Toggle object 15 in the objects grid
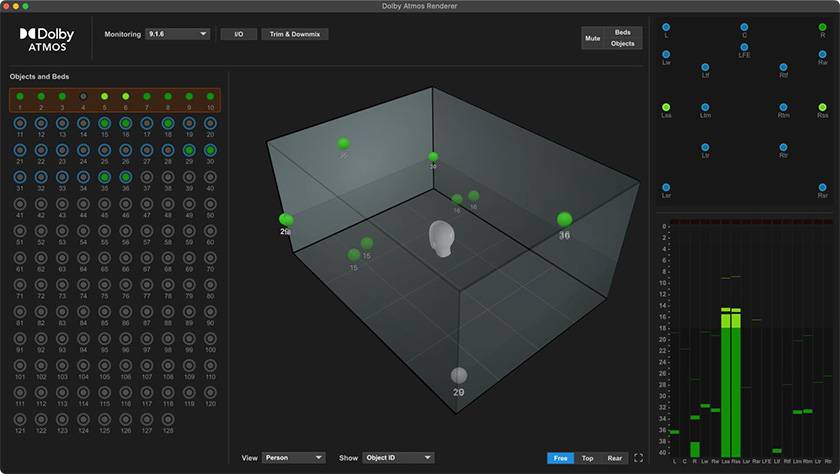840x474 pixels. coord(104,124)
